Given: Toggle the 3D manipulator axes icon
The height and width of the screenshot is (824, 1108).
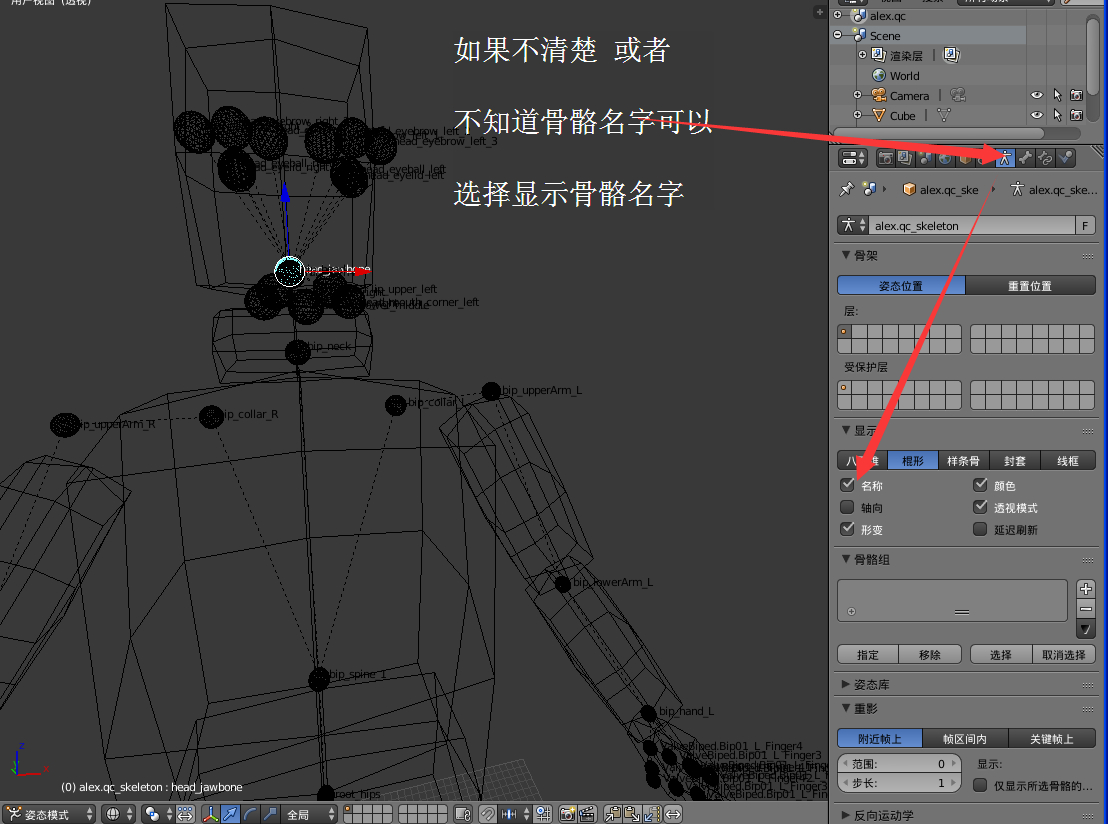Looking at the screenshot, I should pyautogui.click(x=211, y=814).
